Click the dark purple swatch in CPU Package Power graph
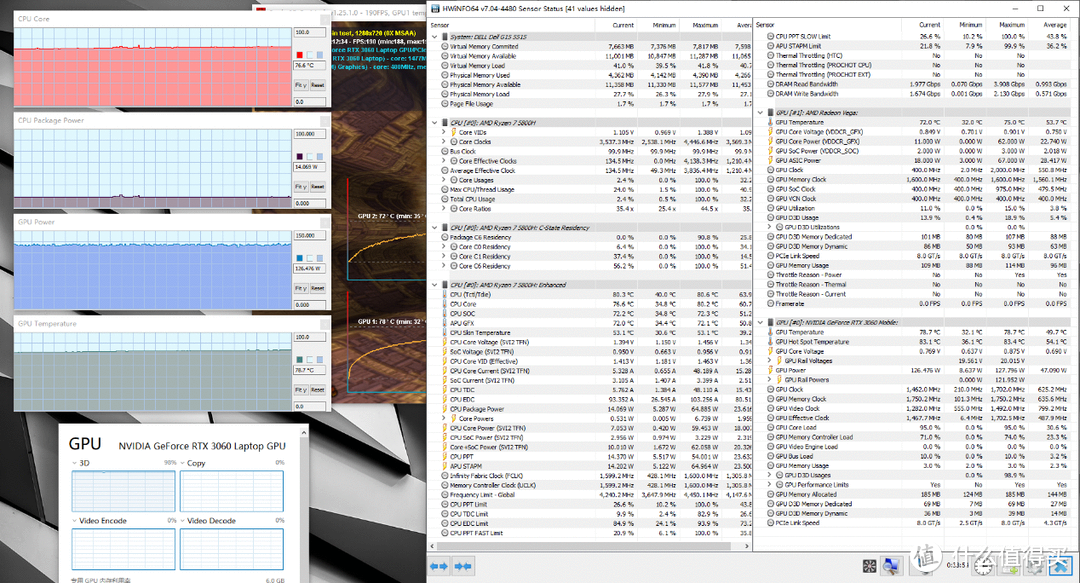1080x583 pixels. point(300,156)
